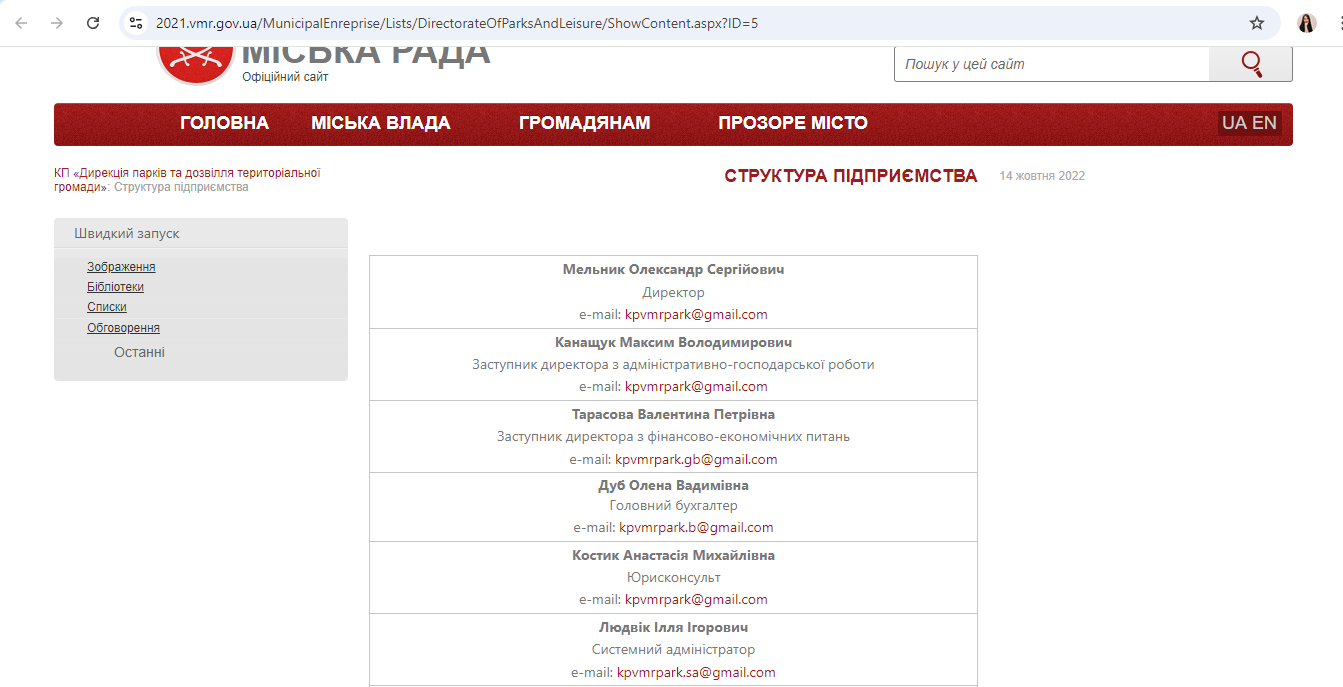Click in the site search field
The width and height of the screenshot is (1343, 687).
(x=1050, y=64)
